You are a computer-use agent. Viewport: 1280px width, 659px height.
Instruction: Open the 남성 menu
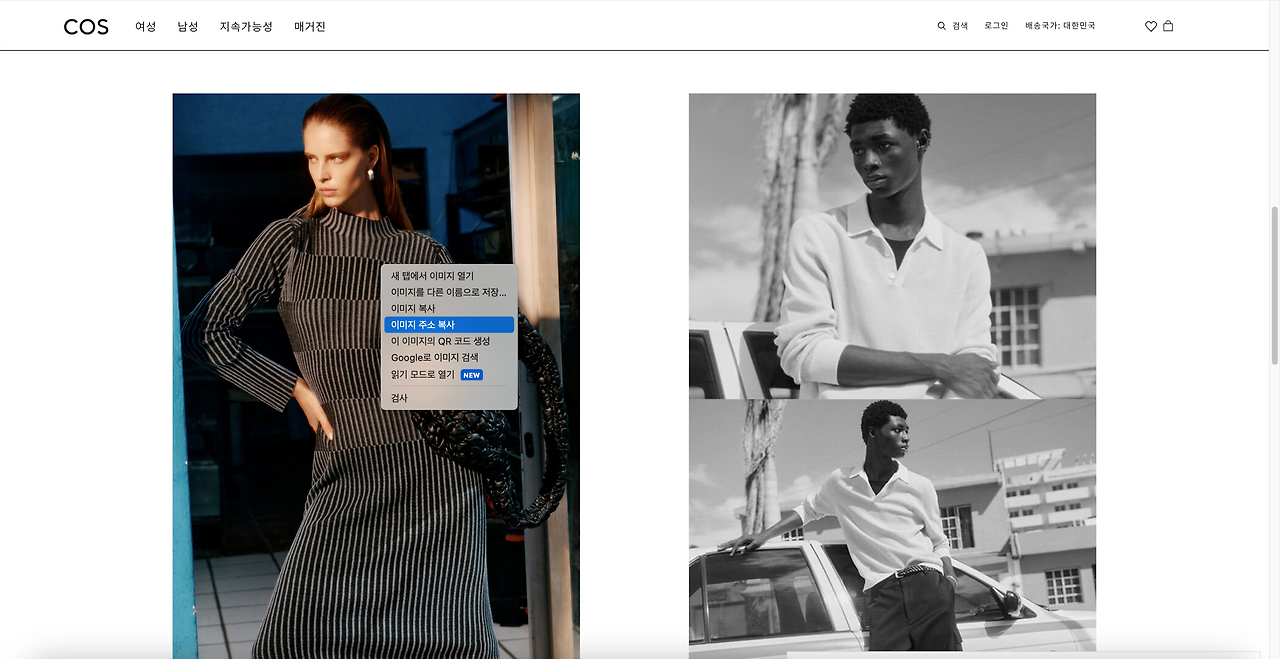[188, 27]
